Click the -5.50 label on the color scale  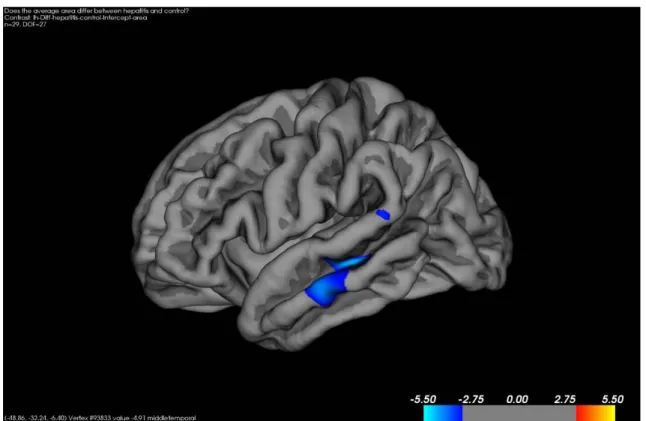click(423, 399)
